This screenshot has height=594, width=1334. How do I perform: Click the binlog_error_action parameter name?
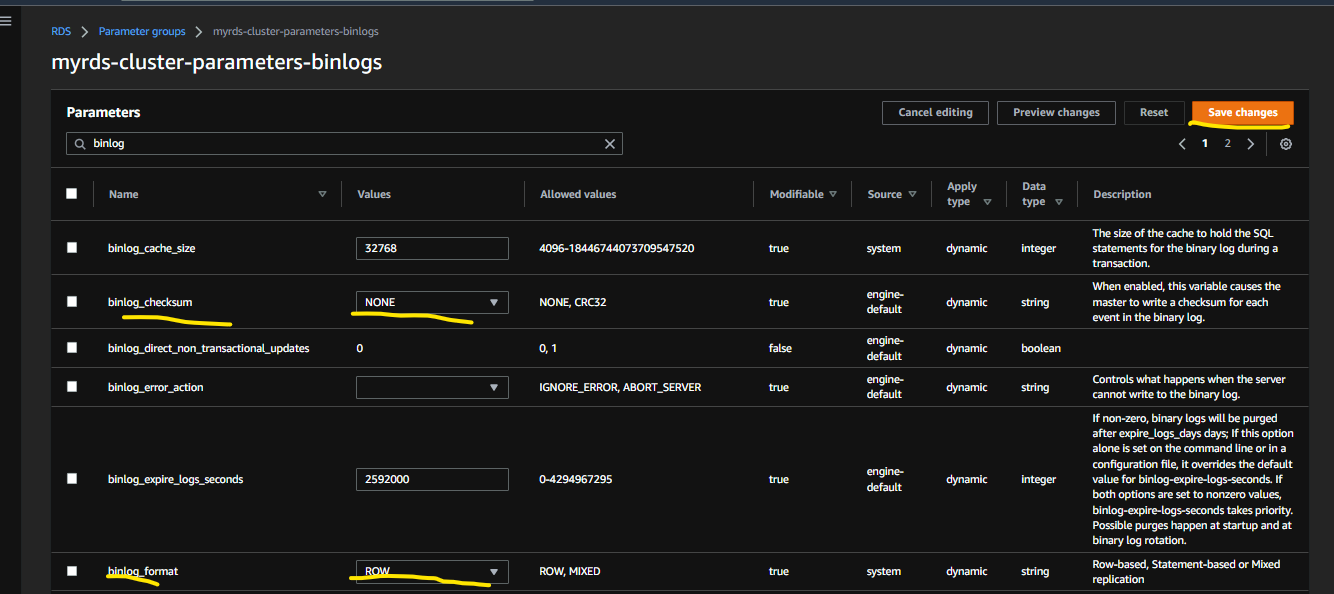[156, 387]
